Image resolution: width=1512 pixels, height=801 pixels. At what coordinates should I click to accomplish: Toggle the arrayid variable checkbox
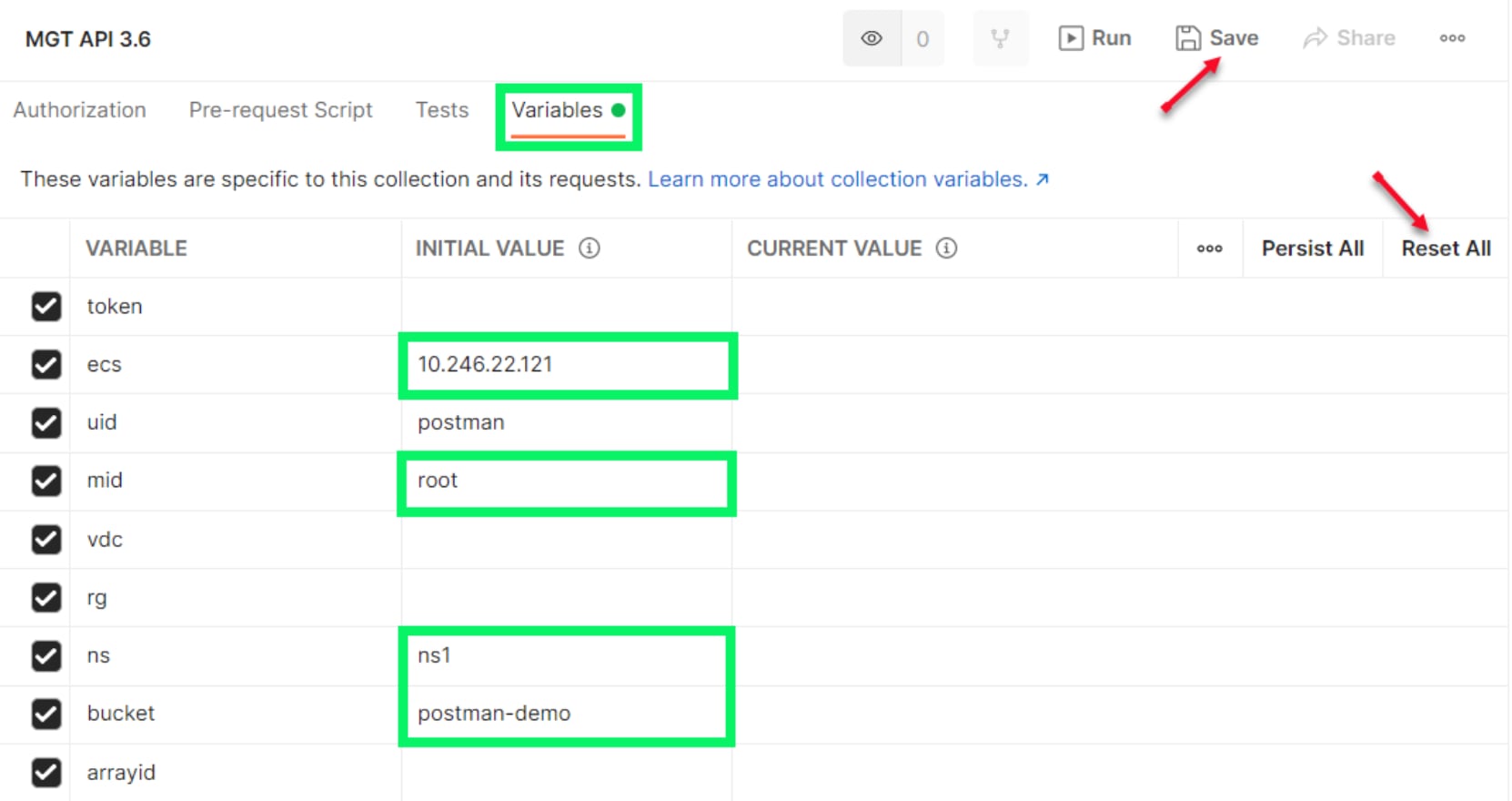(x=46, y=773)
